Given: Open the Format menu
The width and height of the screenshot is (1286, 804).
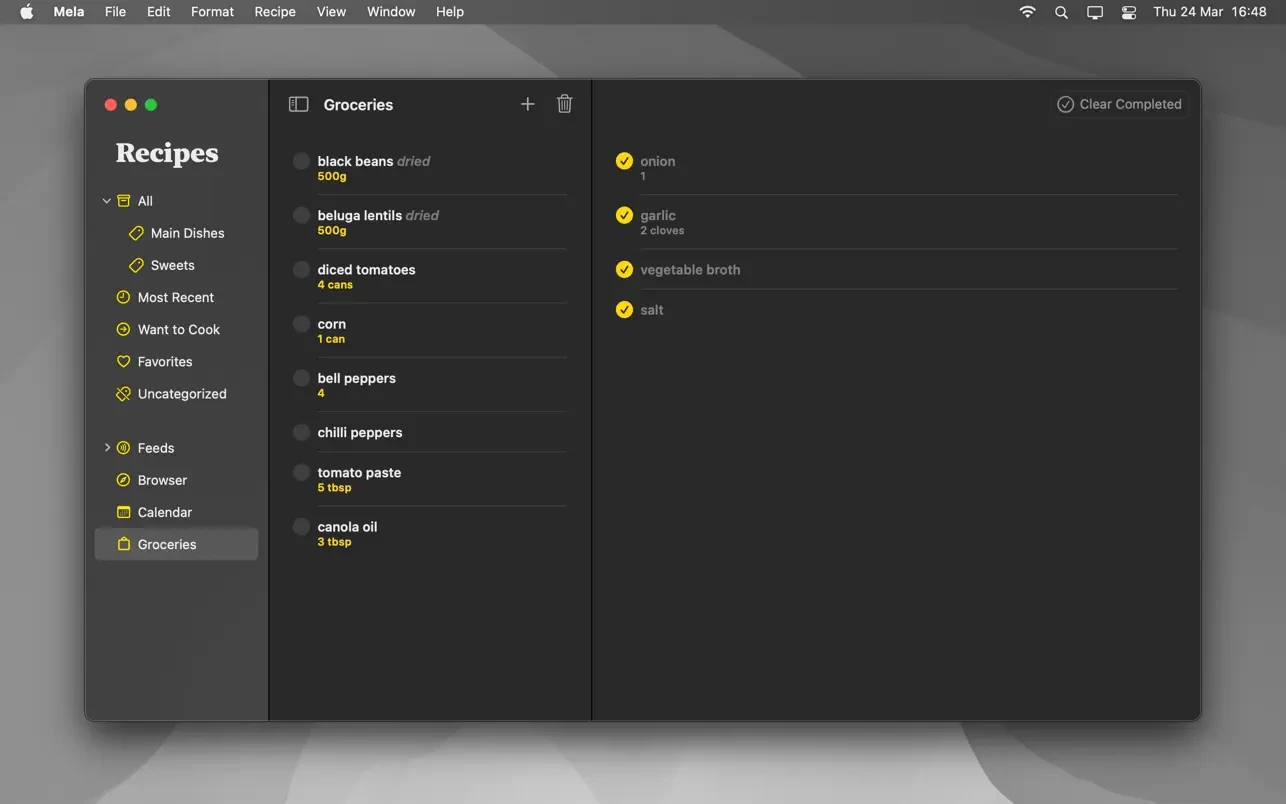Looking at the screenshot, I should click(212, 12).
